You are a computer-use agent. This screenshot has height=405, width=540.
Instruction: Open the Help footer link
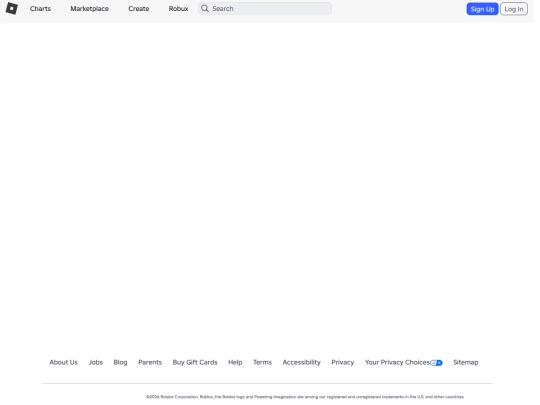pos(235,362)
